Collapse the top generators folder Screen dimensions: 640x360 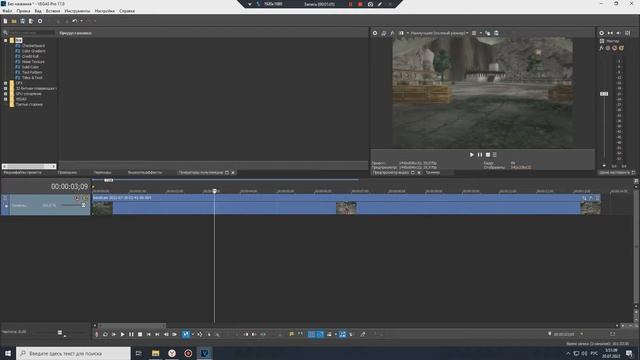point(6,40)
